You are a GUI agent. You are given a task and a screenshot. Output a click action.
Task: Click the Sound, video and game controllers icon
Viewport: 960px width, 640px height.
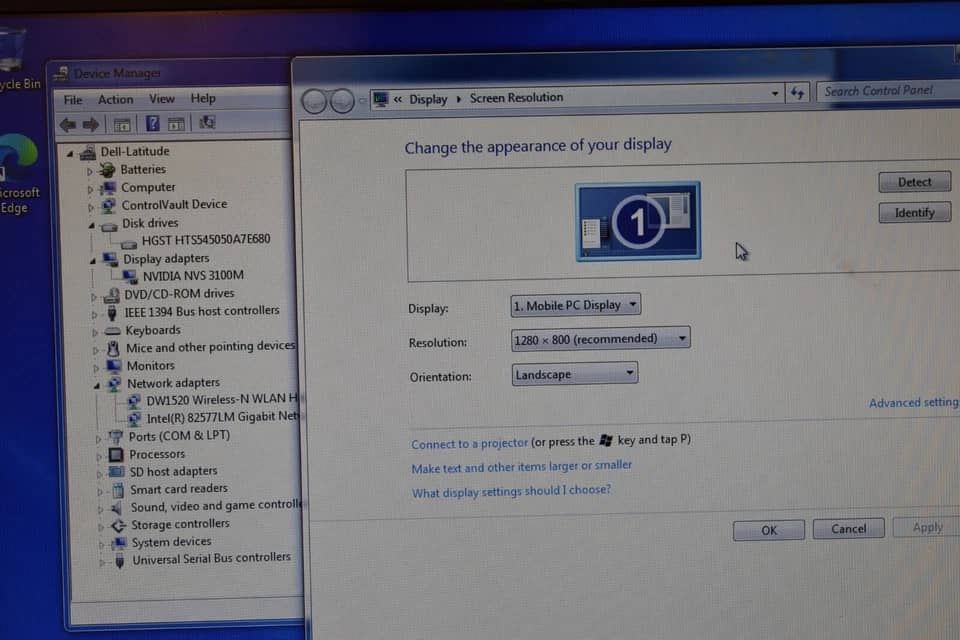pyautogui.click(x=117, y=507)
